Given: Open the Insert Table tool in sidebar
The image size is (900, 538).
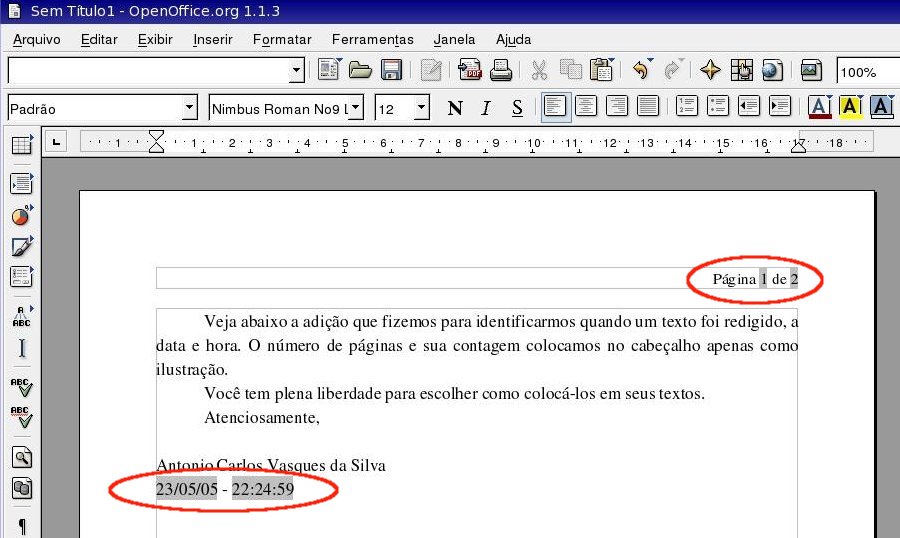Looking at the screenshot, I should (x=21, y=146).
